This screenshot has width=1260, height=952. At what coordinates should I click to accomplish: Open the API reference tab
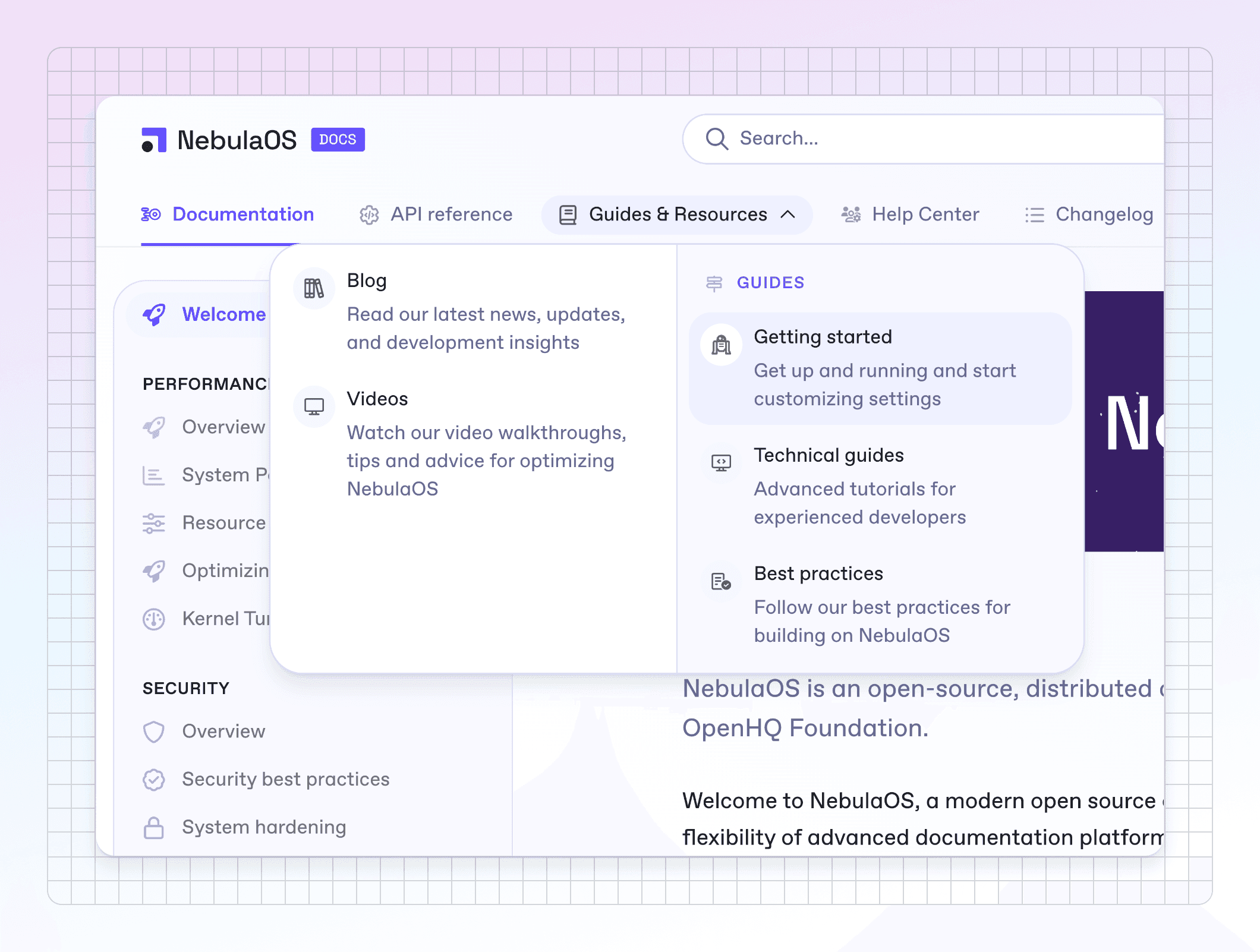436,215
